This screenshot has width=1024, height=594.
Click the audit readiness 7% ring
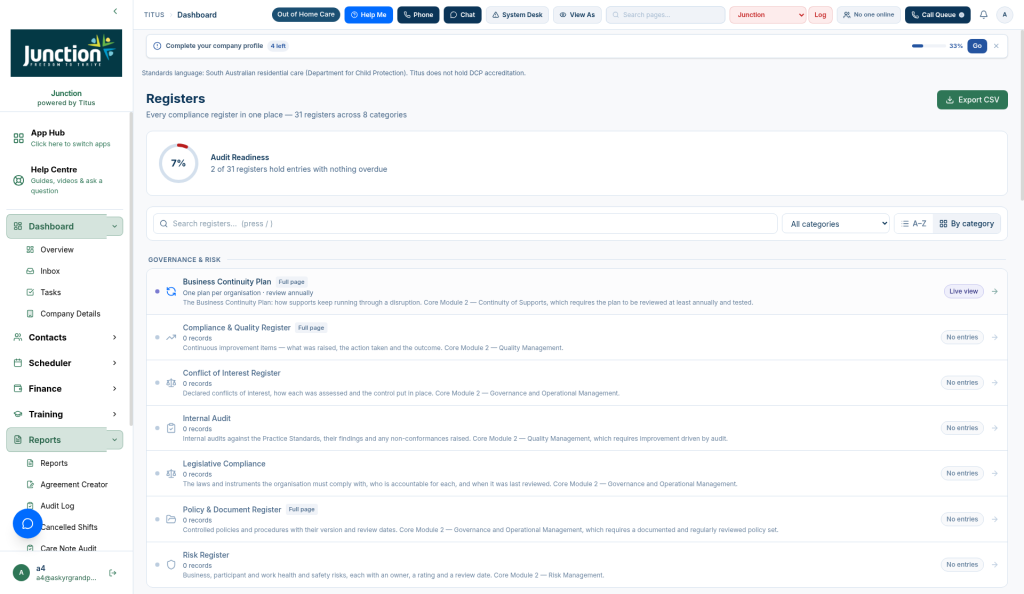pos(178,163)
